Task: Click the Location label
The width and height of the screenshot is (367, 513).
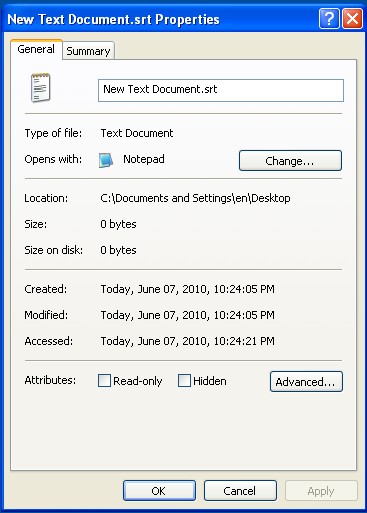Action: coord(46,198)
